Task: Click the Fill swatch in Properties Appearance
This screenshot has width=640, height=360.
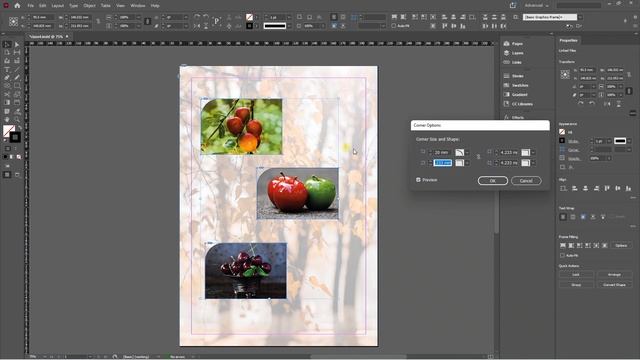Action: click(562, 132)
